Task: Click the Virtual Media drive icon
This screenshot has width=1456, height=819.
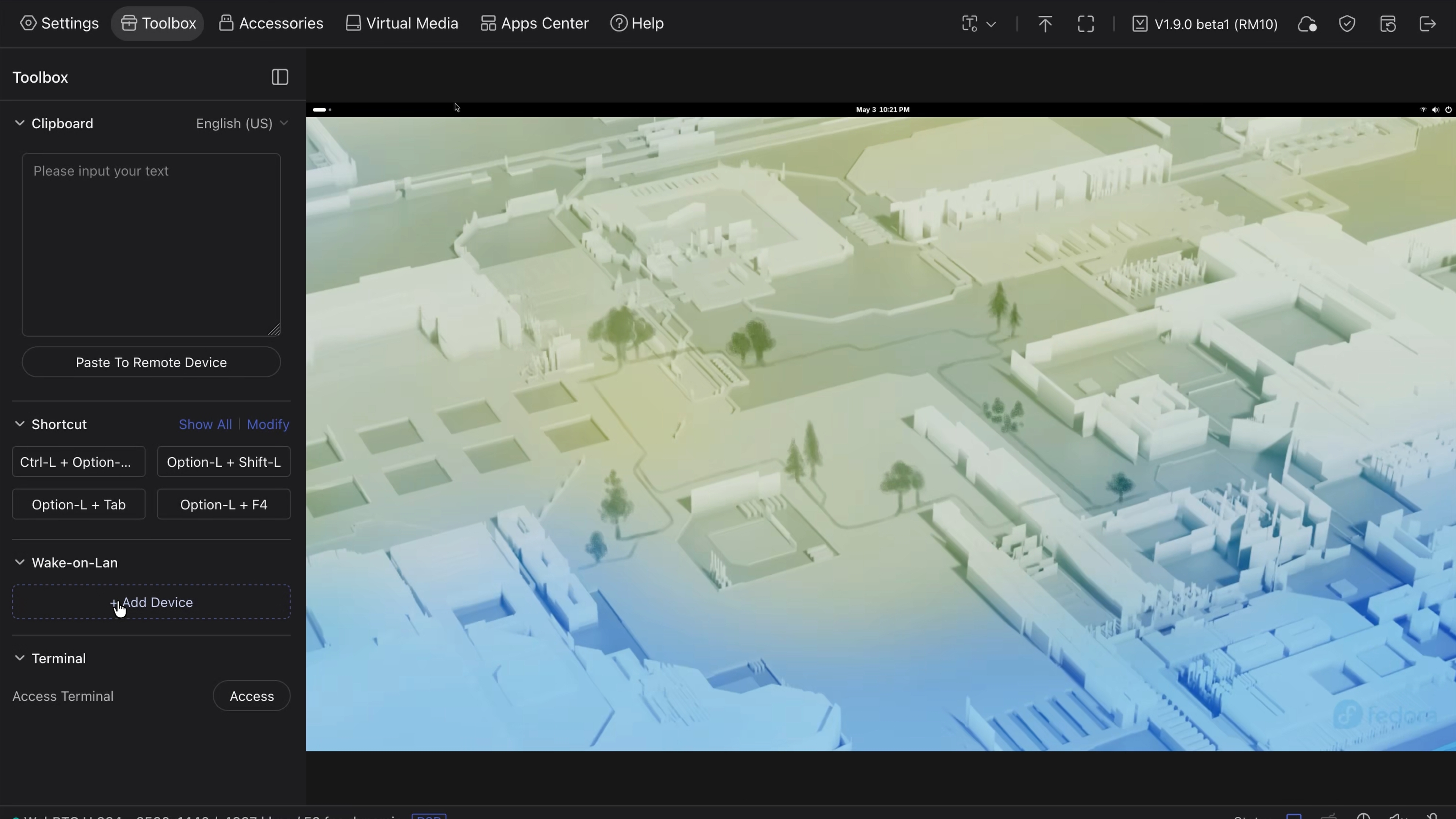Action: (x=353, y=23)
